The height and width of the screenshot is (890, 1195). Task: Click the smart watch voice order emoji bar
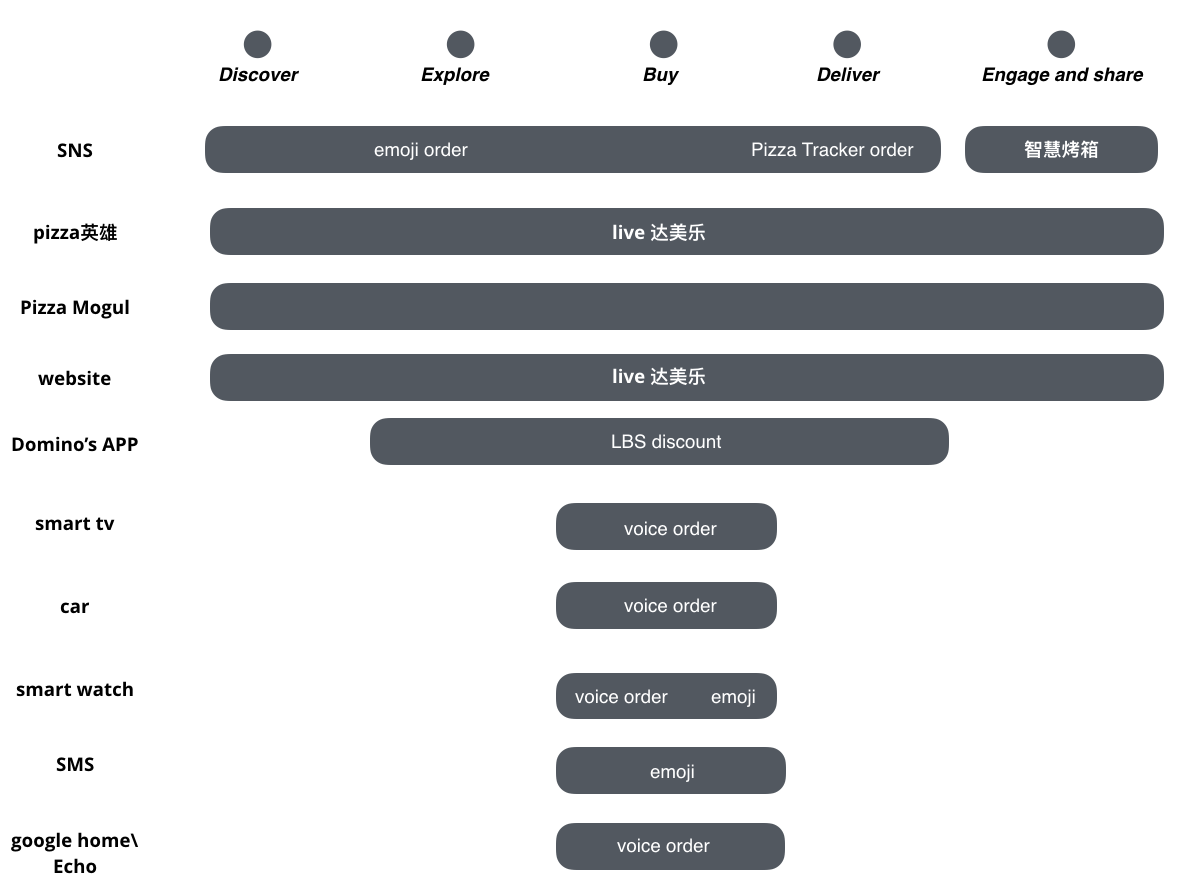tap(666, 696)
